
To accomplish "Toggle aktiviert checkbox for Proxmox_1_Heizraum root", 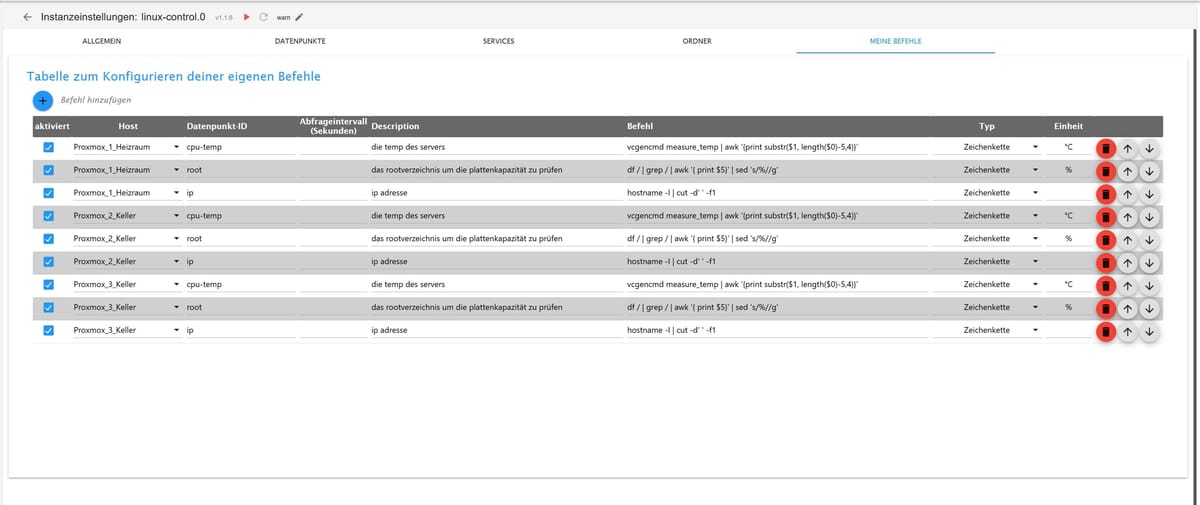I will coord(48,170).
